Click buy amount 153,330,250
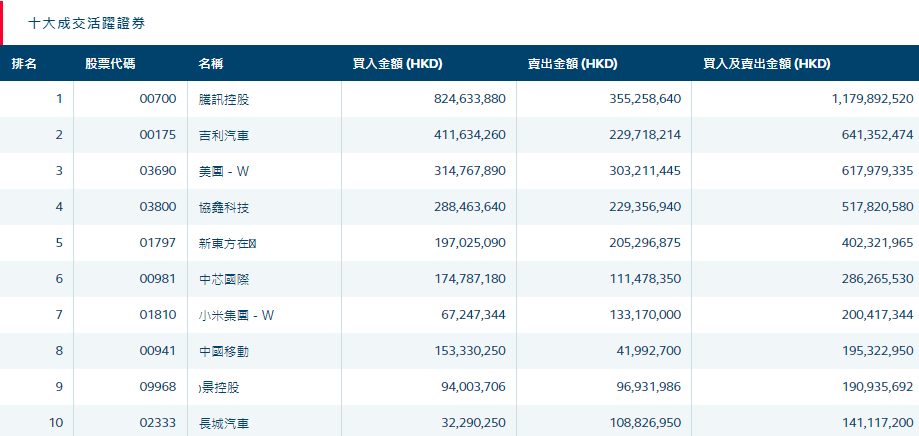Screen dimensions: 919x436 click(469, 351)
